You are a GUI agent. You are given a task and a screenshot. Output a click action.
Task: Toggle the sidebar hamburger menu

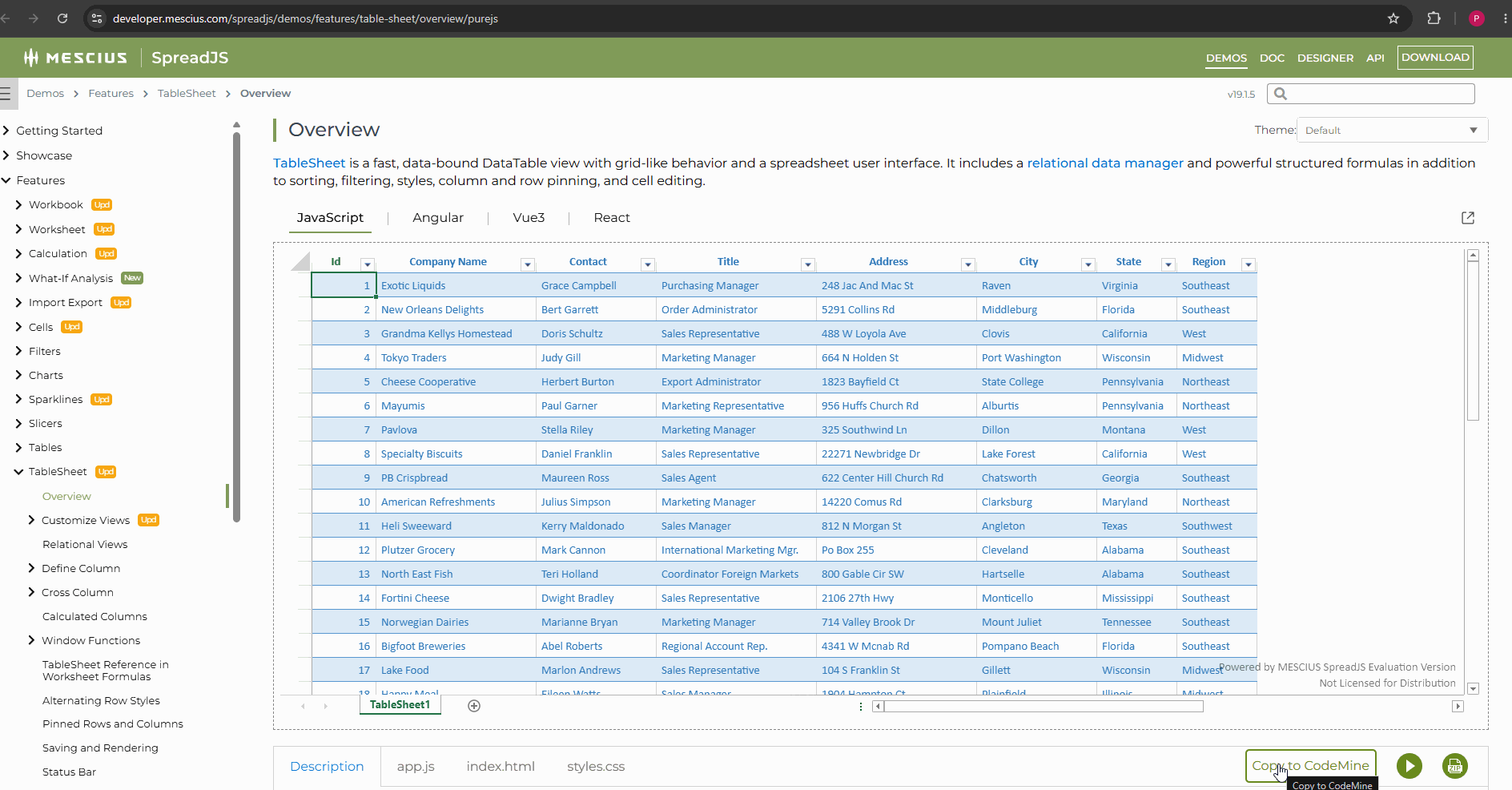click(6, 94)
